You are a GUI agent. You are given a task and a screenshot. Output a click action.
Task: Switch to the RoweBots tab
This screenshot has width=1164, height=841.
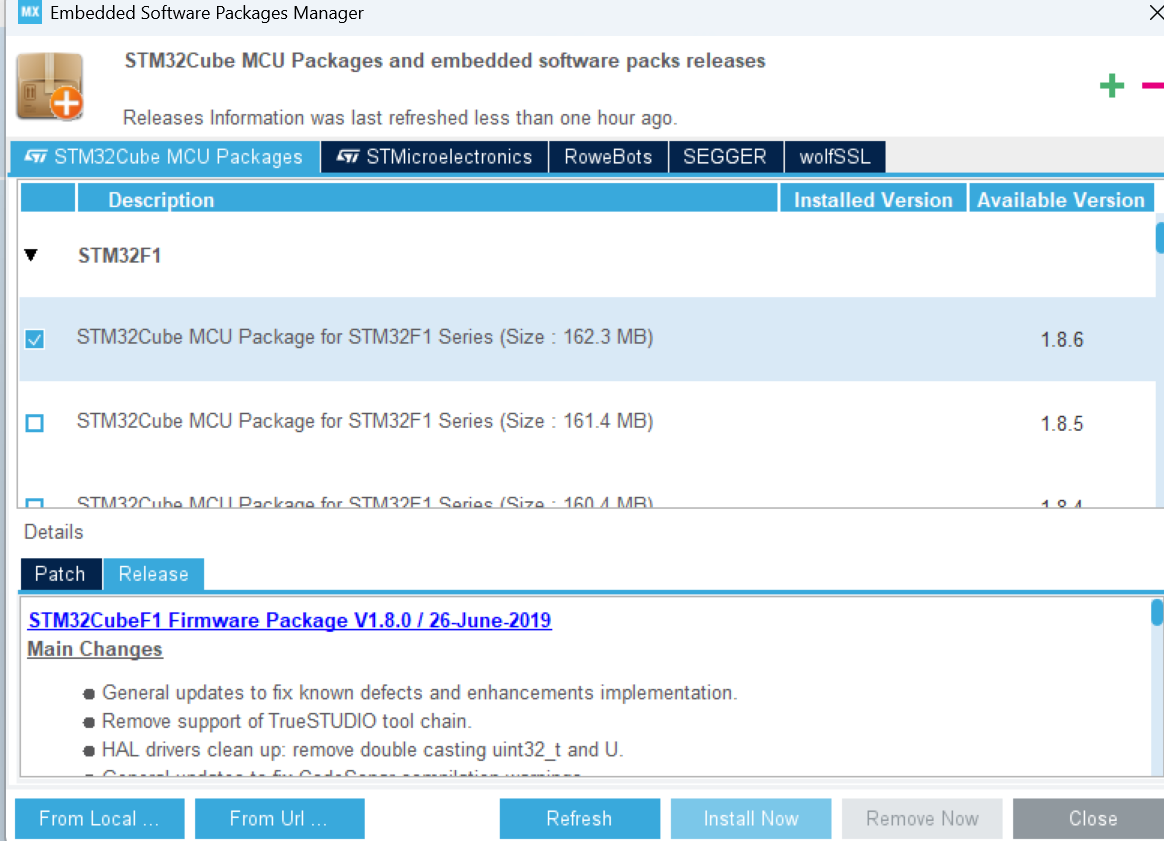(x=608, y=157)
